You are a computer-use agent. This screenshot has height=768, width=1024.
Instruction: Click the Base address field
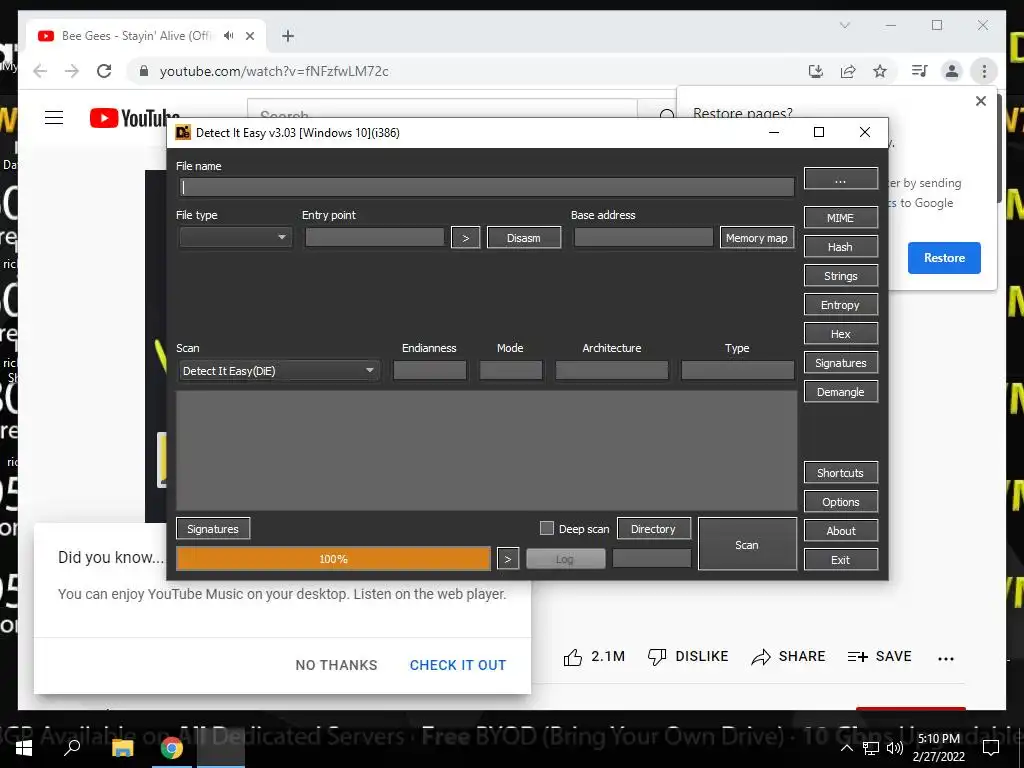click(x=643, y=237)
